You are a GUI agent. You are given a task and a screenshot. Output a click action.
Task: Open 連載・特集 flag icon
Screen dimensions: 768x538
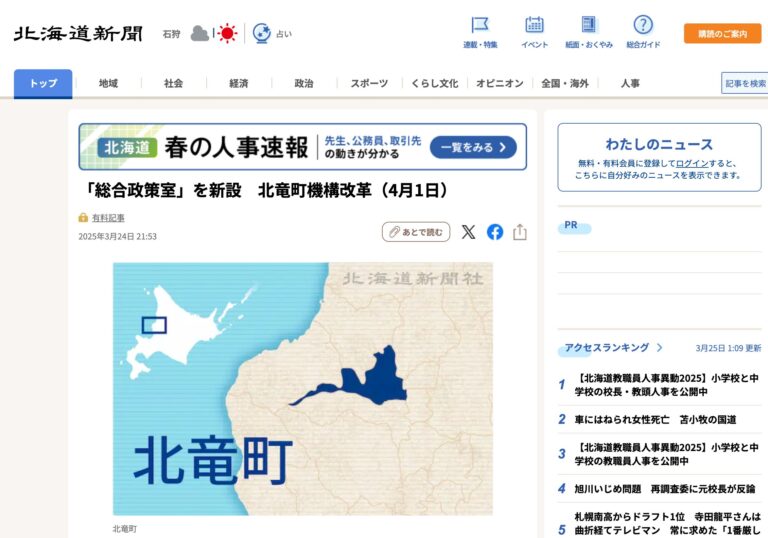coord(480,25)
